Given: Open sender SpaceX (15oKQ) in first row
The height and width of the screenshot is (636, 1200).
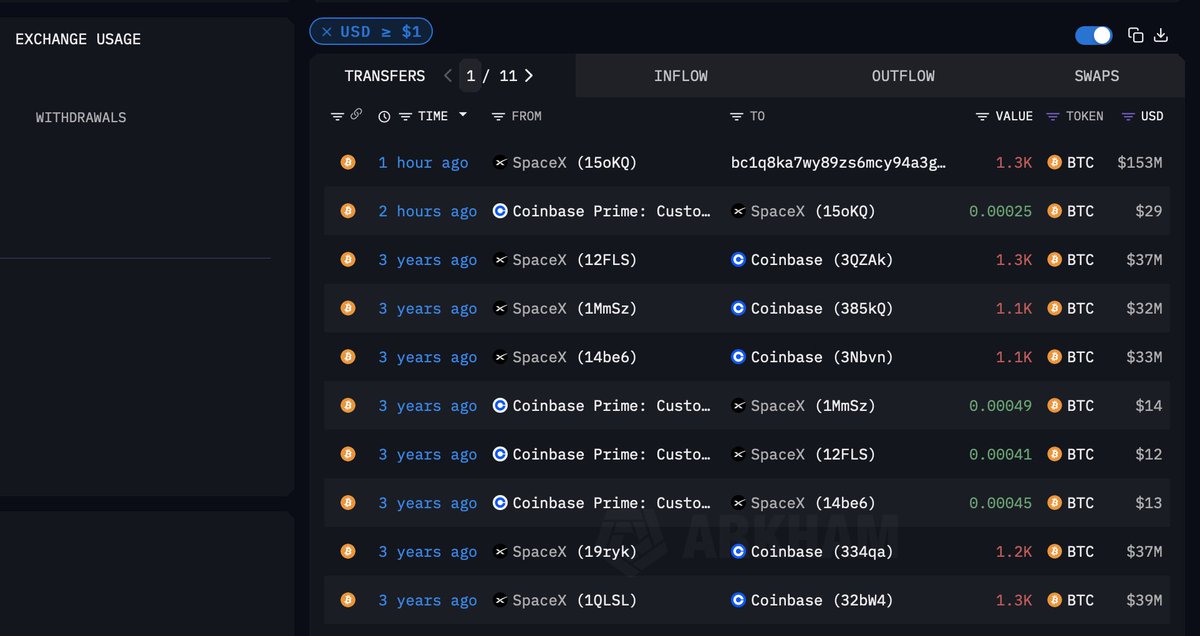Looking at the screenshot, I should [x=575, y=163].
